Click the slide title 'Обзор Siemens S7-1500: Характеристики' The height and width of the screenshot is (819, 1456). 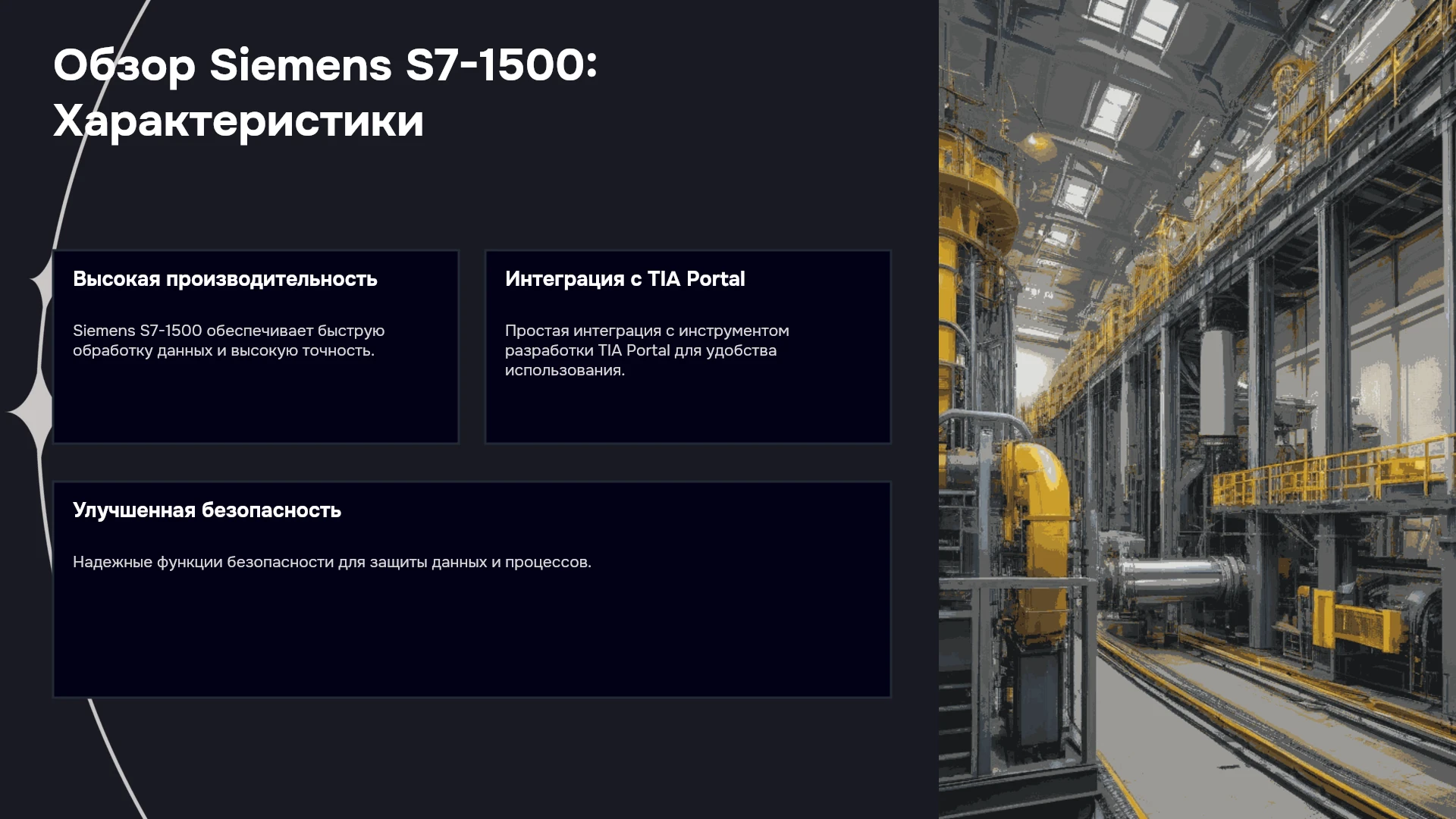point(326,93)
